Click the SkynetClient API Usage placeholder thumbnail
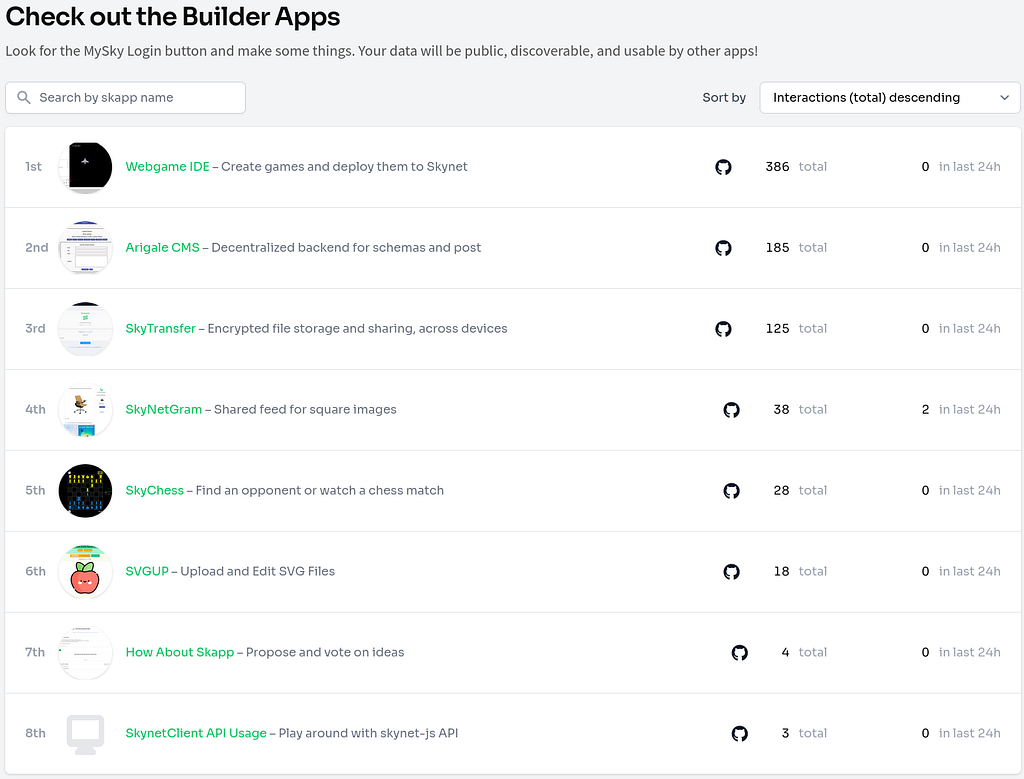This screenshot has height=779, width=1024. click(85, 734)
